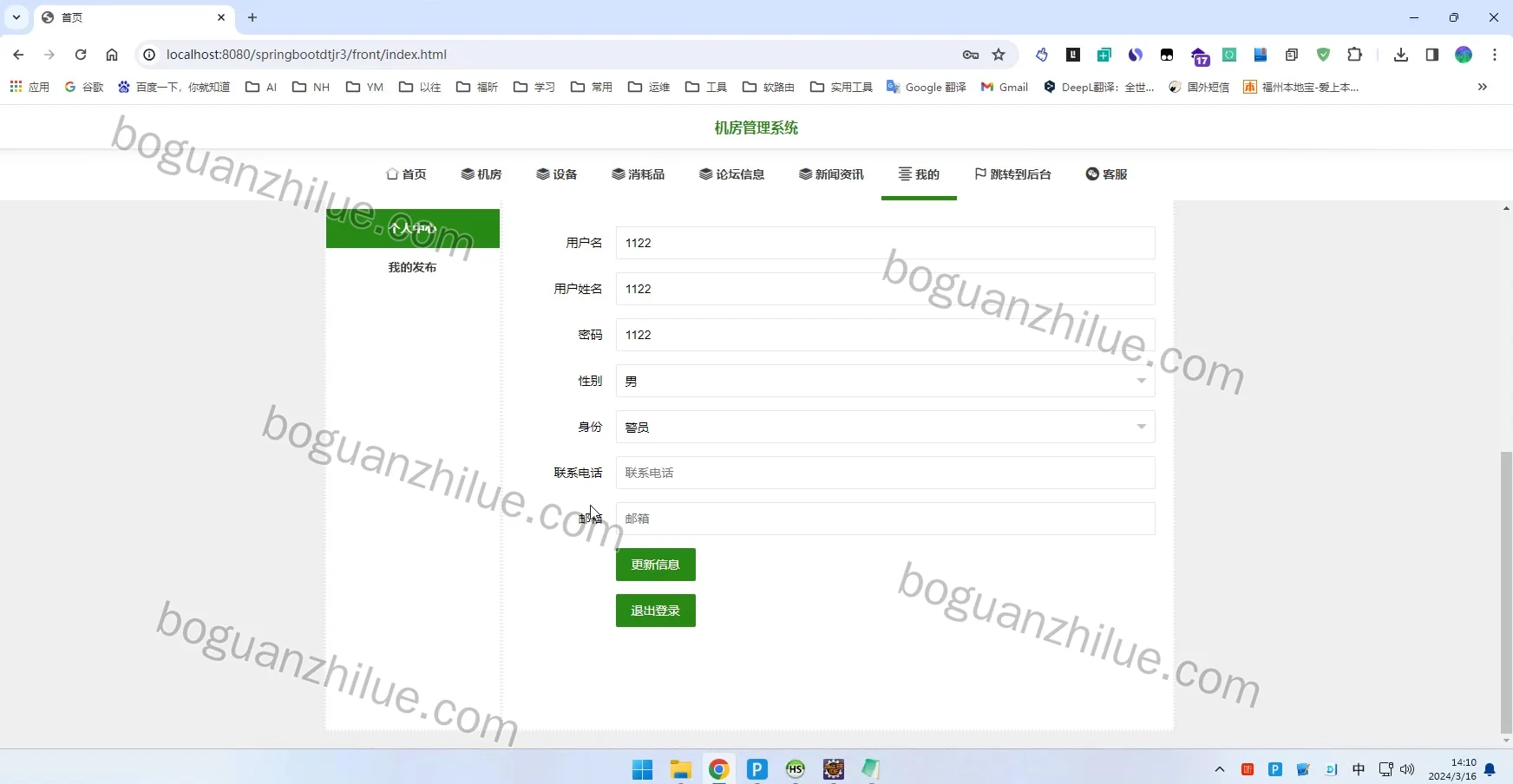Click the address bar URL
1513x784 pixels.
coord(306,55)
